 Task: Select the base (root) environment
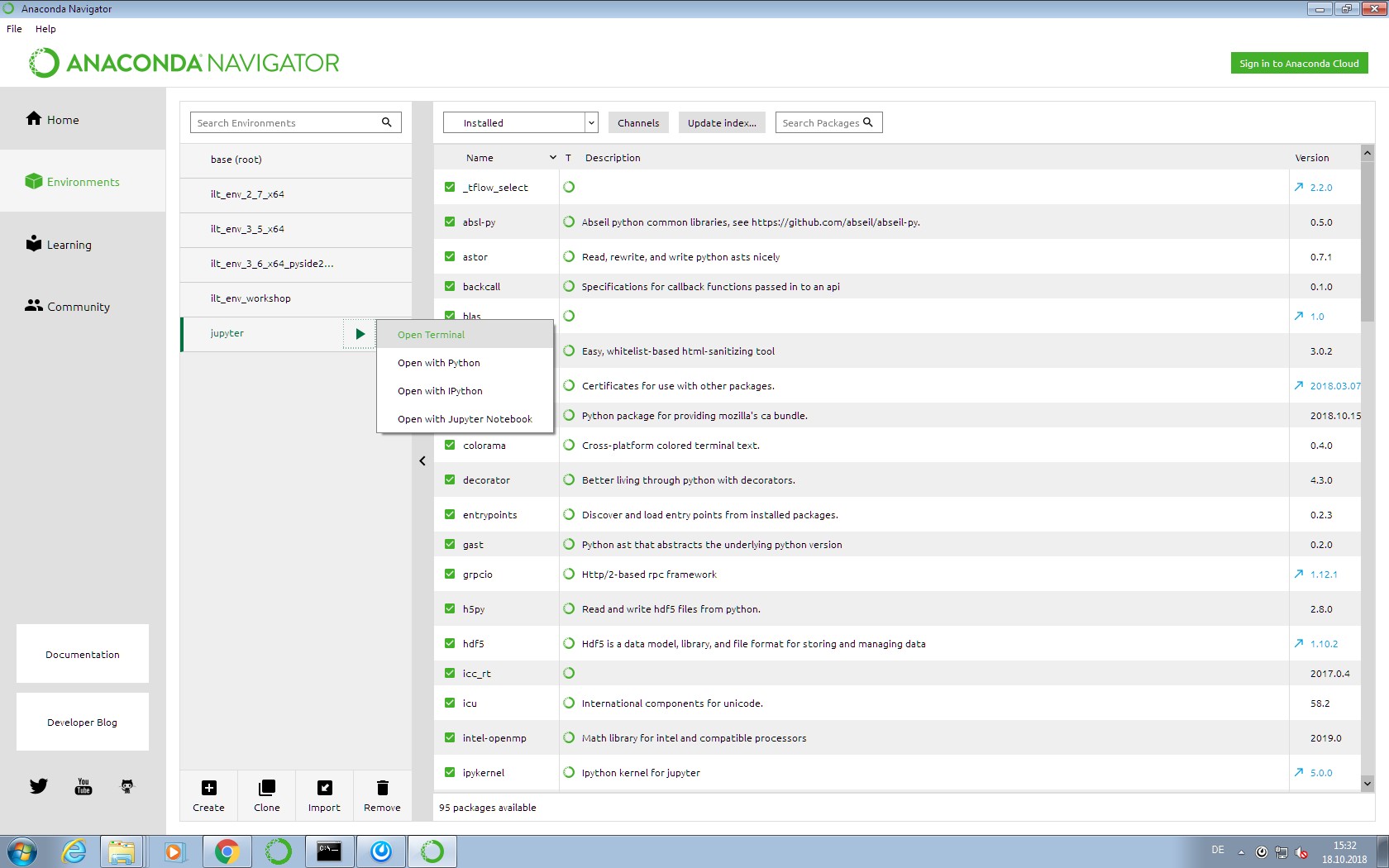pyautogui.click(x=296, y=160)
